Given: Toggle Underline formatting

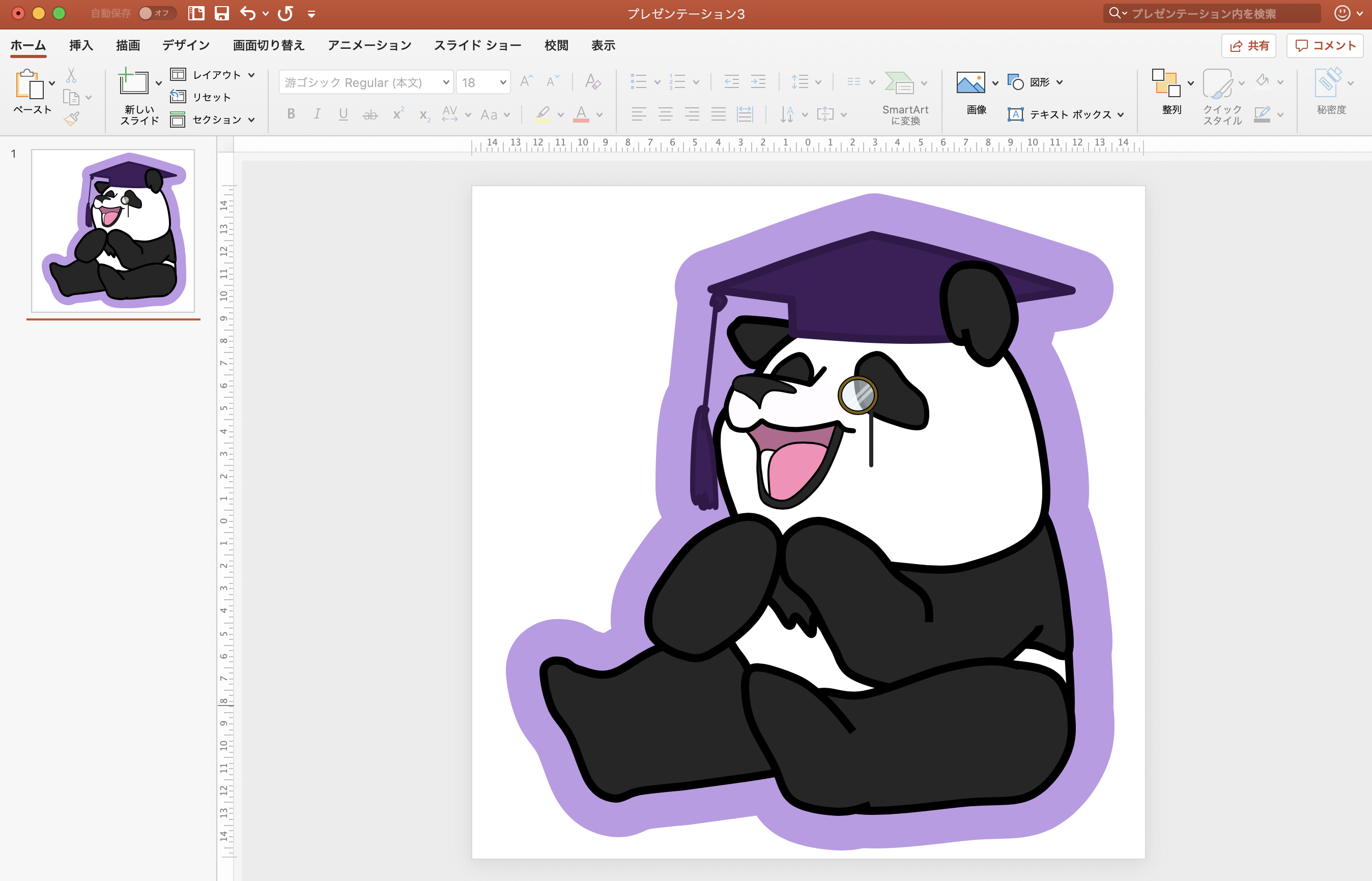Looking at the screenshot, I should tap(344, 114).
